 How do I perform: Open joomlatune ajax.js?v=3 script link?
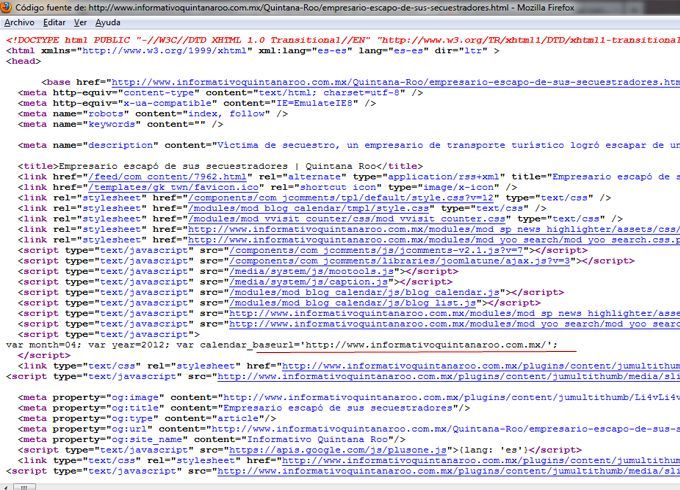tap(399, 261)
